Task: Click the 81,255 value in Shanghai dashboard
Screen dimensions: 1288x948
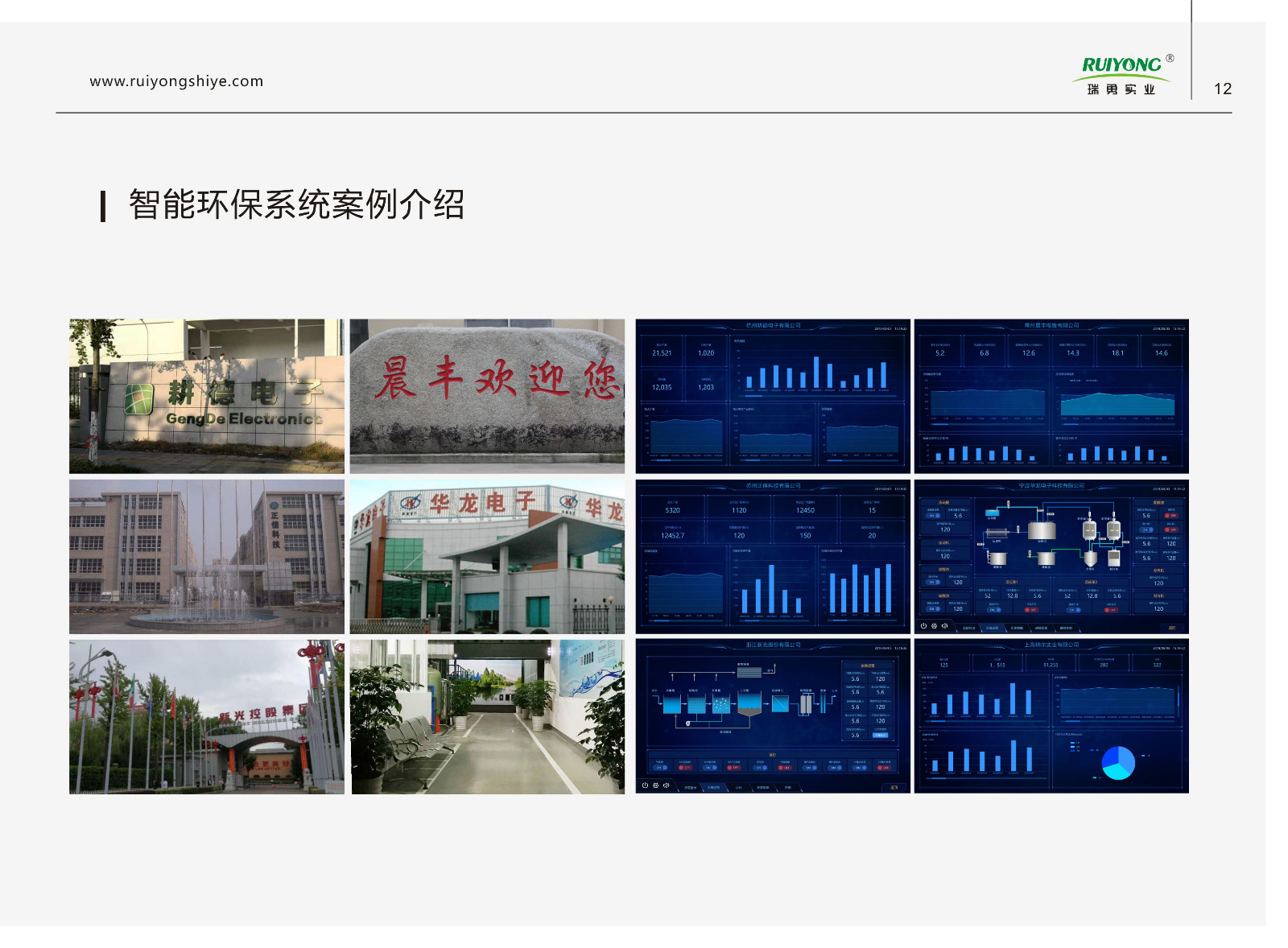Action: point(1051,665)
